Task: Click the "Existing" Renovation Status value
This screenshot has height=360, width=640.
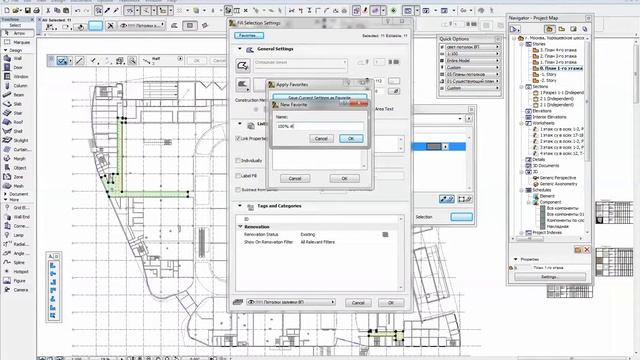Action: [308, 235]
